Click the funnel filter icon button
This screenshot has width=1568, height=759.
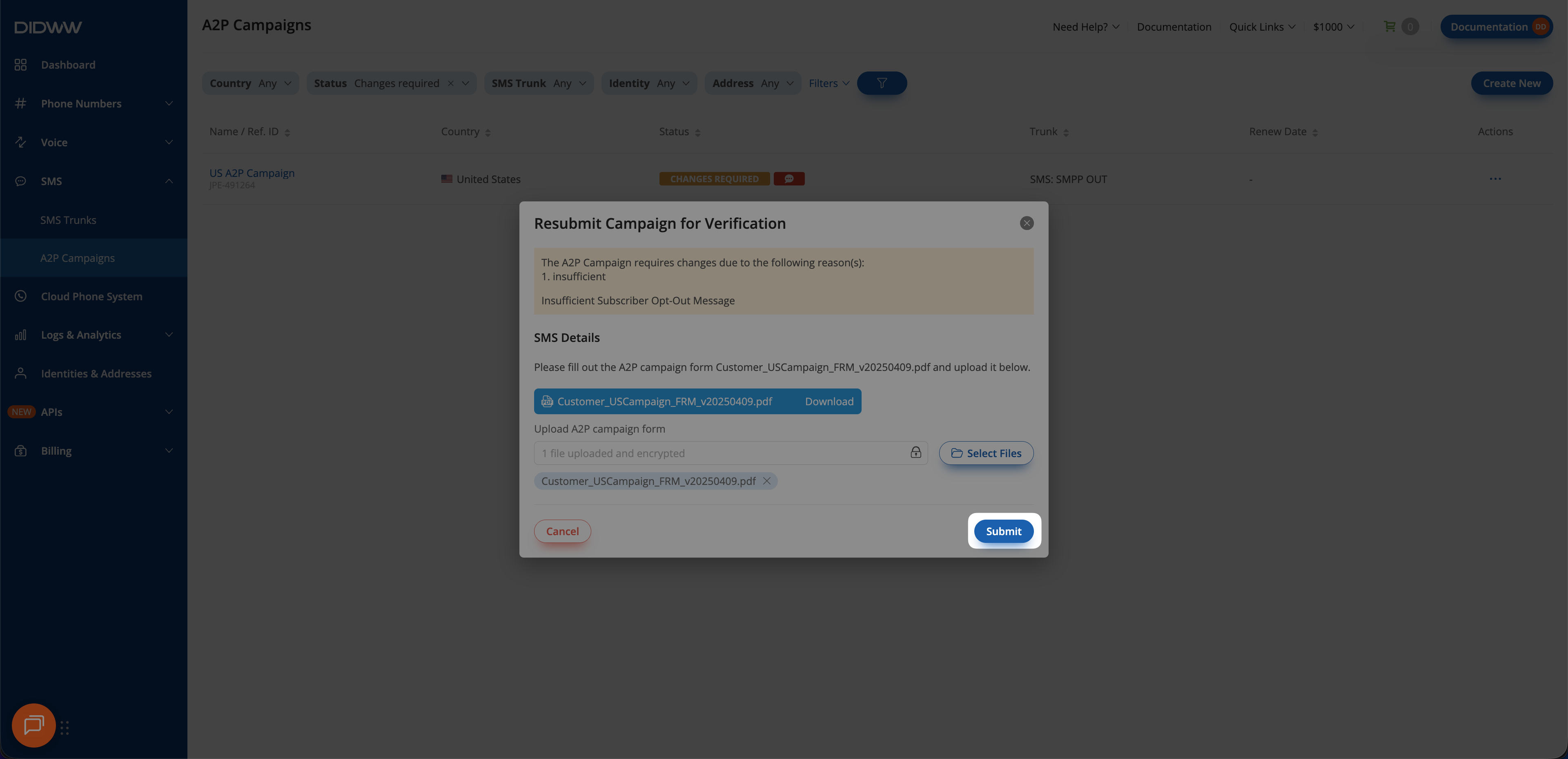tap(882, 83)
